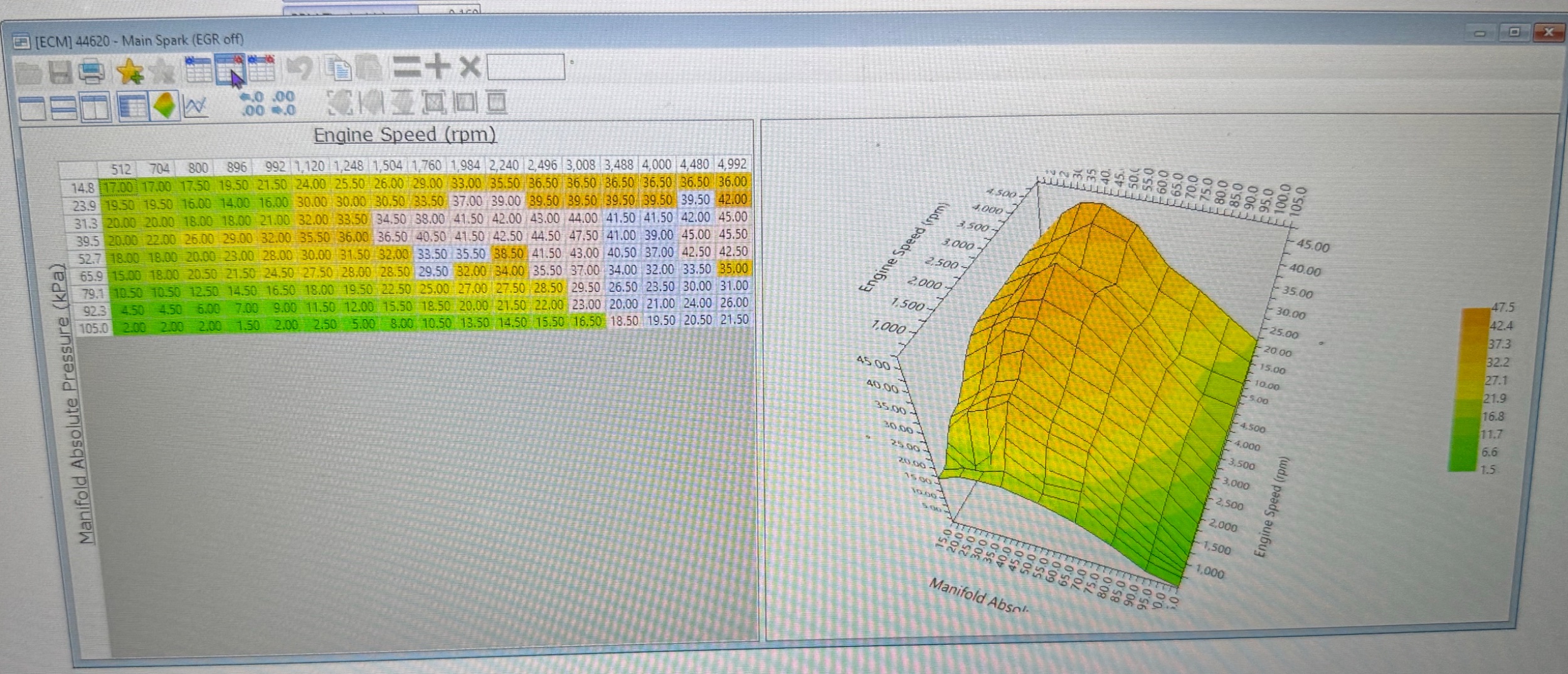1568x674 pixels.
Task: Toggle the 3D surface chart view
Action: point(165,105)
